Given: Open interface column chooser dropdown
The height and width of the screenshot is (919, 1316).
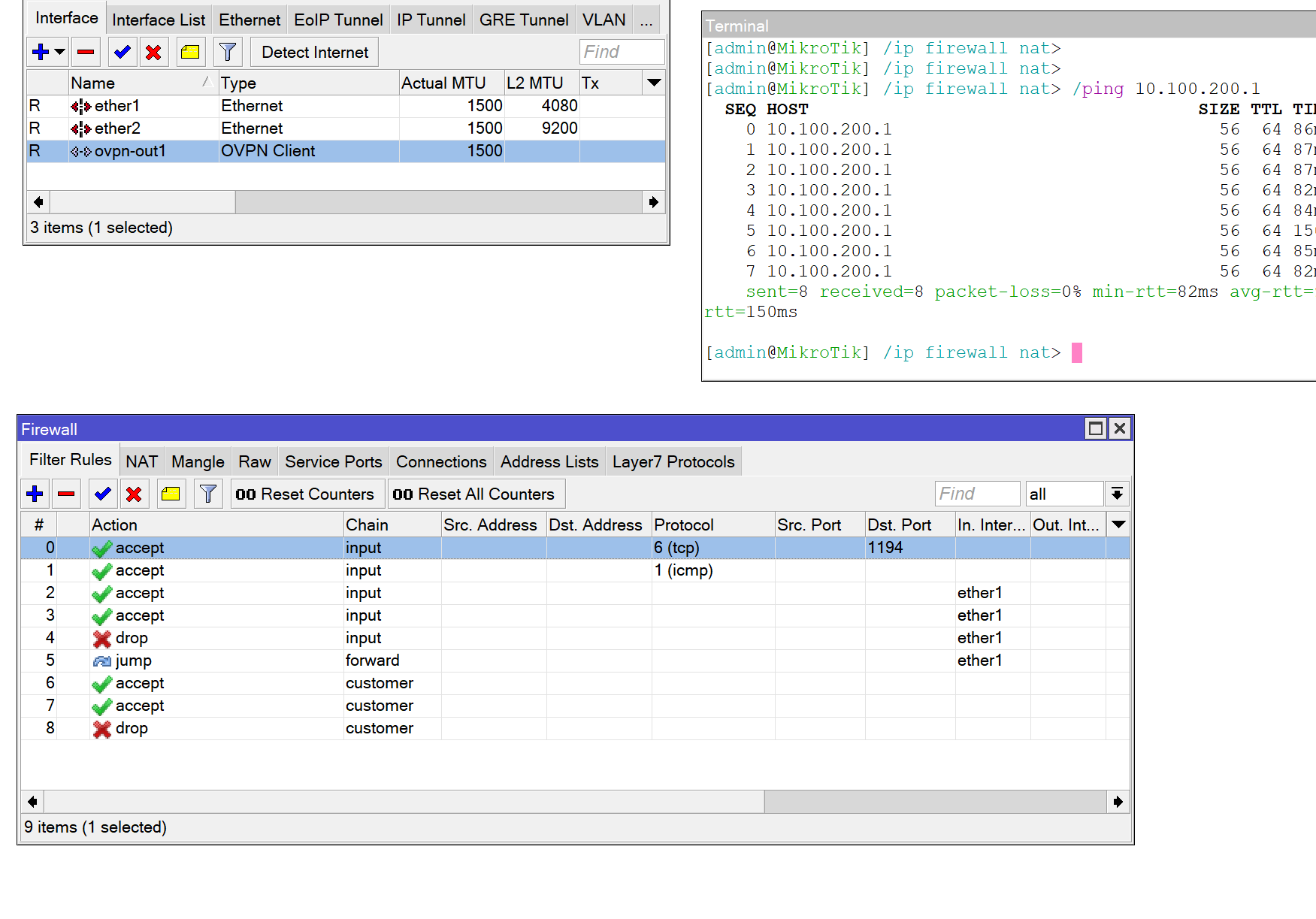Looking at the screenshot, I should 655,83.
